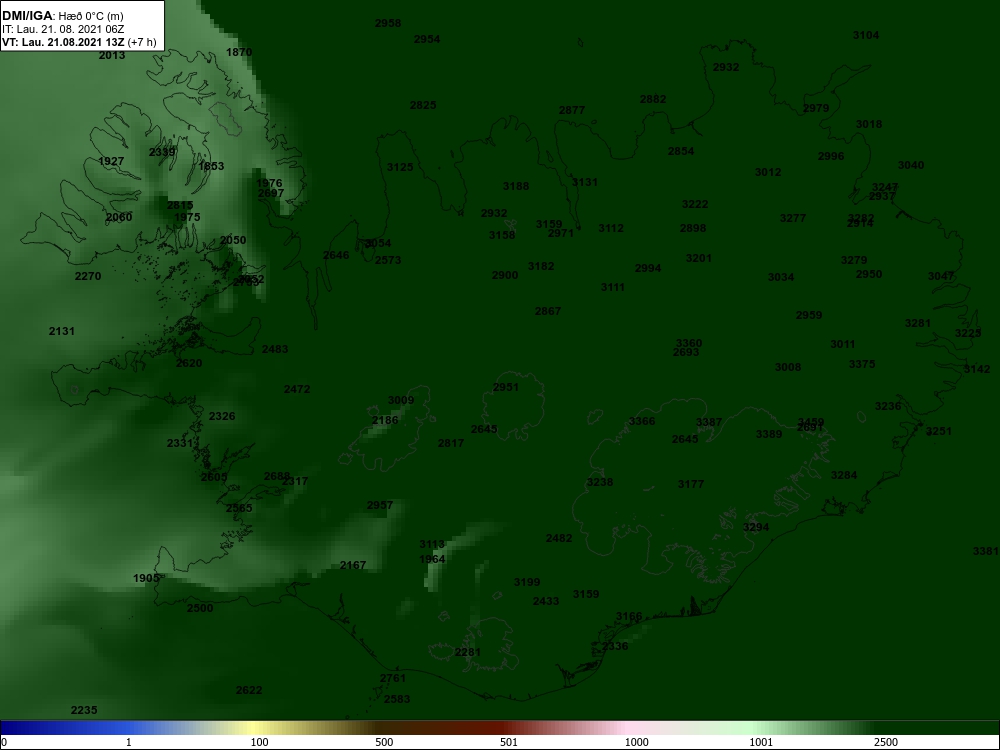Click the 2565 value
This screenshot has width=1000, height=750.
[239, 508]
